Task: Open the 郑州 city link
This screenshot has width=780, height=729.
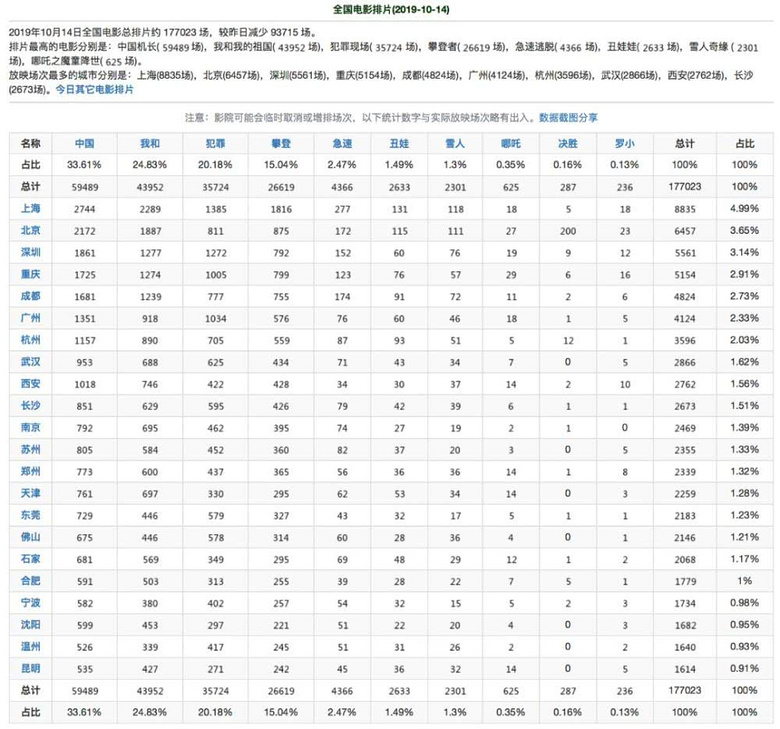Action: click(x=30, y=471)
